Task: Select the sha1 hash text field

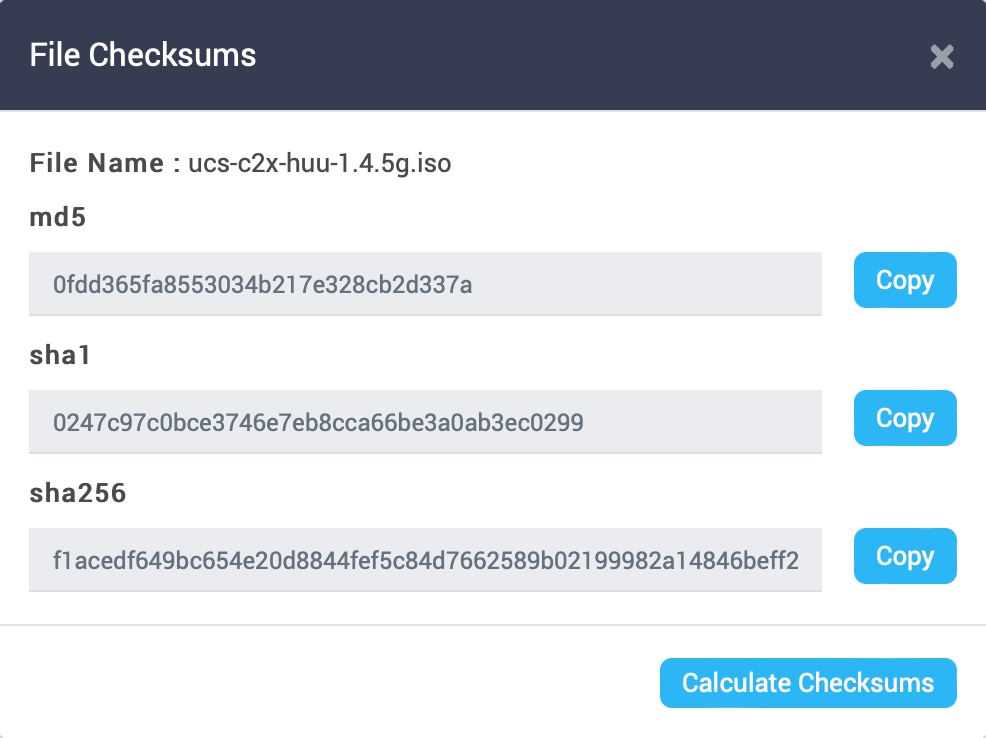Action: click(x=425, y=423)
